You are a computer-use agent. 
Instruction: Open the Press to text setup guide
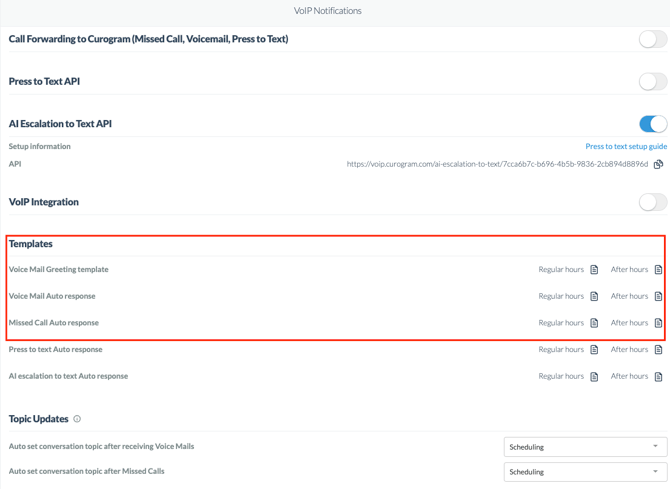tap(626, 146)
